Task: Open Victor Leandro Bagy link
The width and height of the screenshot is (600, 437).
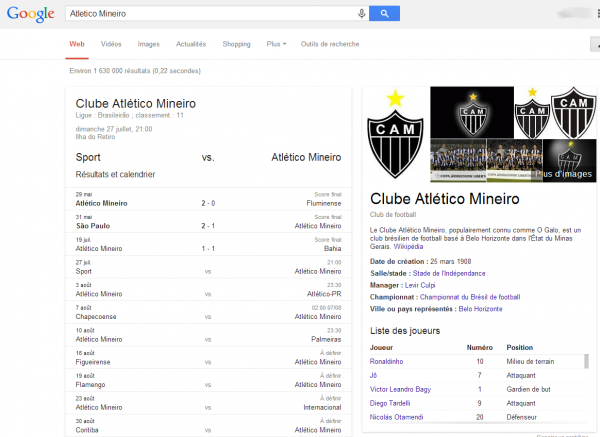Action: [x=400, y=389]
